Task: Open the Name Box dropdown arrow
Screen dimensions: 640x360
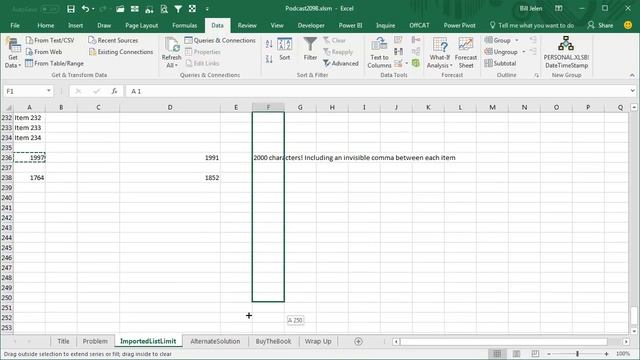Action: pyautogui.click(x=49, y=91)
